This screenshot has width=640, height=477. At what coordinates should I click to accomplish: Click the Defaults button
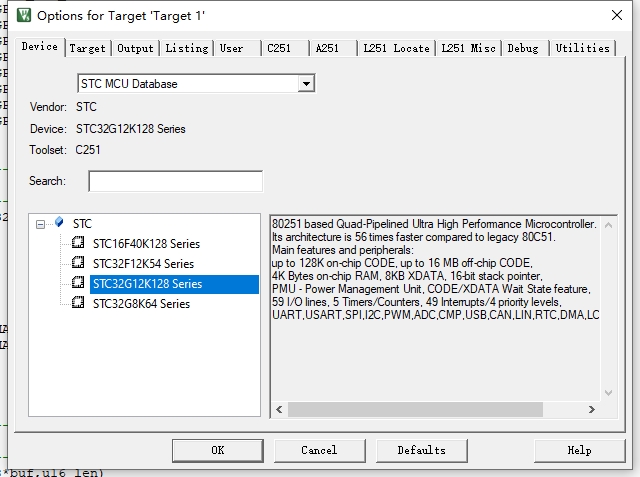pyautogui.click(x=422, y=450)
